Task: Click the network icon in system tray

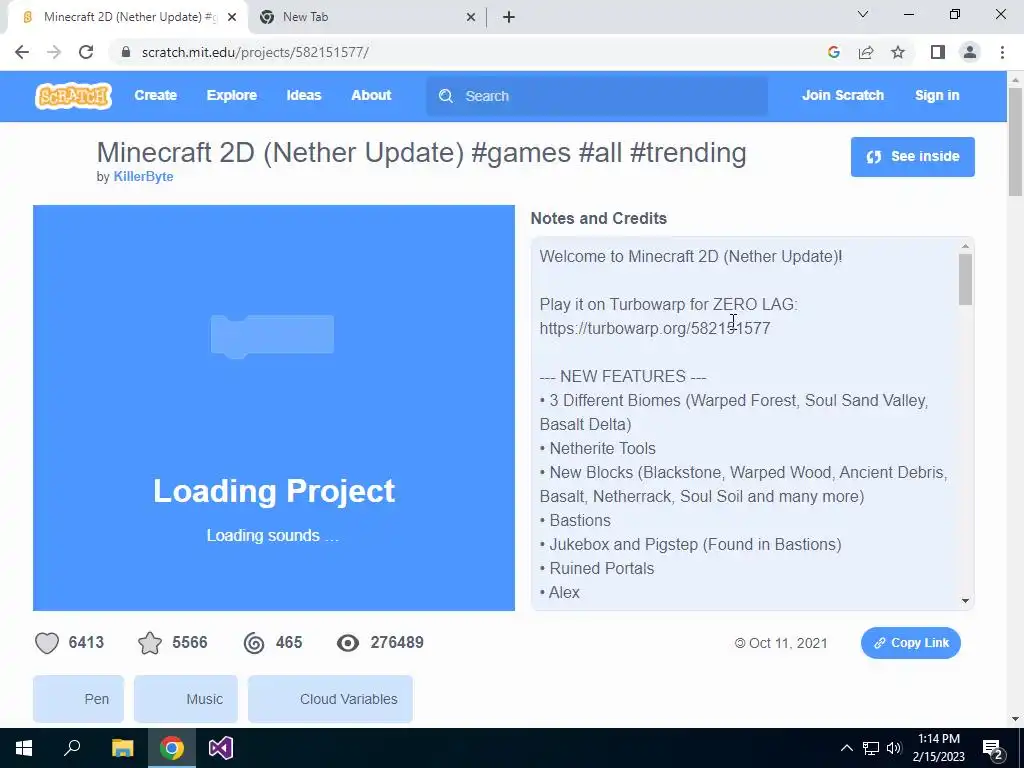Action: click(871, 748)
